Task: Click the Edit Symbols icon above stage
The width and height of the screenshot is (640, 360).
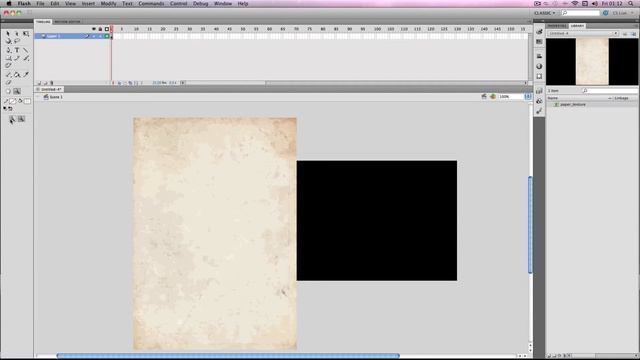Action: coord(493,97)
